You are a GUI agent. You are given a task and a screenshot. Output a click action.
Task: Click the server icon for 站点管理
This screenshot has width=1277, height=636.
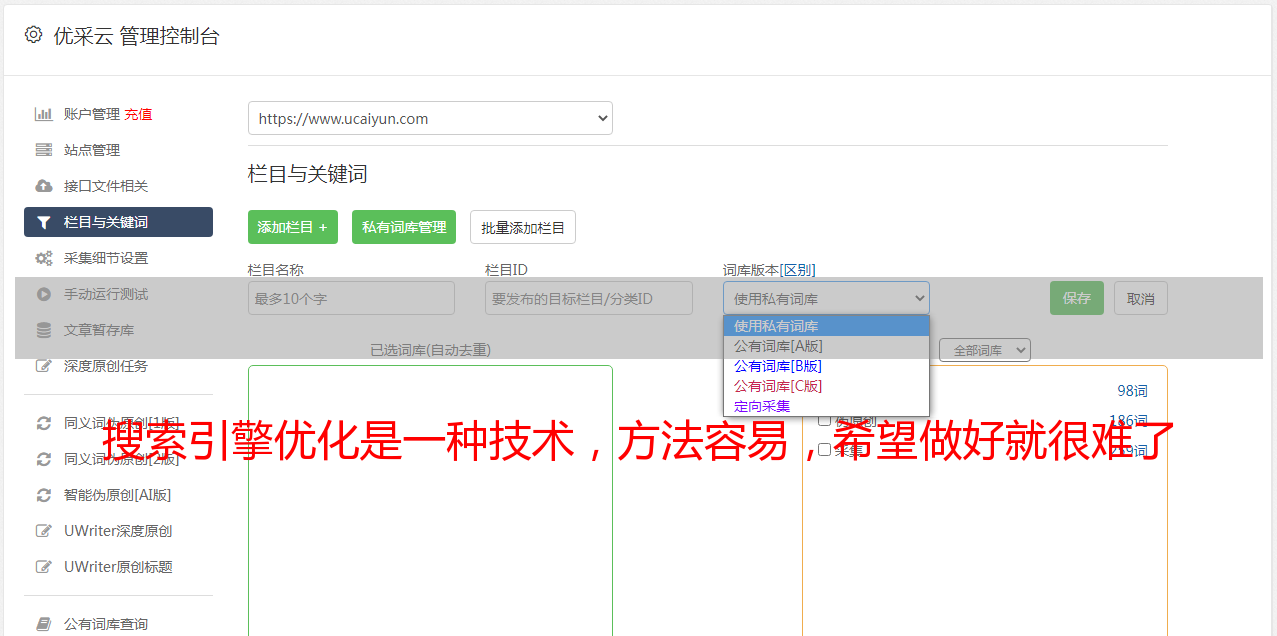[x=43, y=150]
